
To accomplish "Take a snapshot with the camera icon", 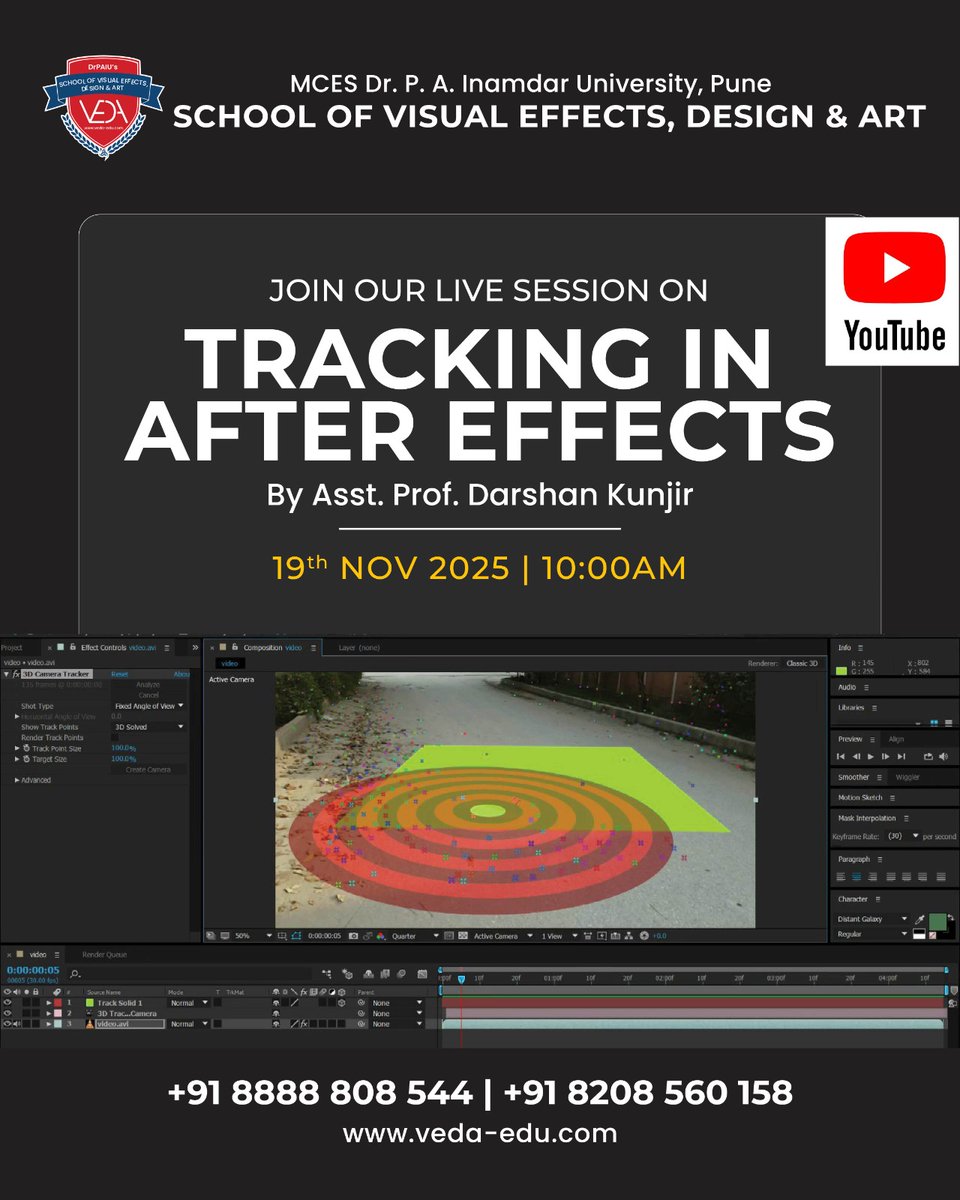I will 353,936.
